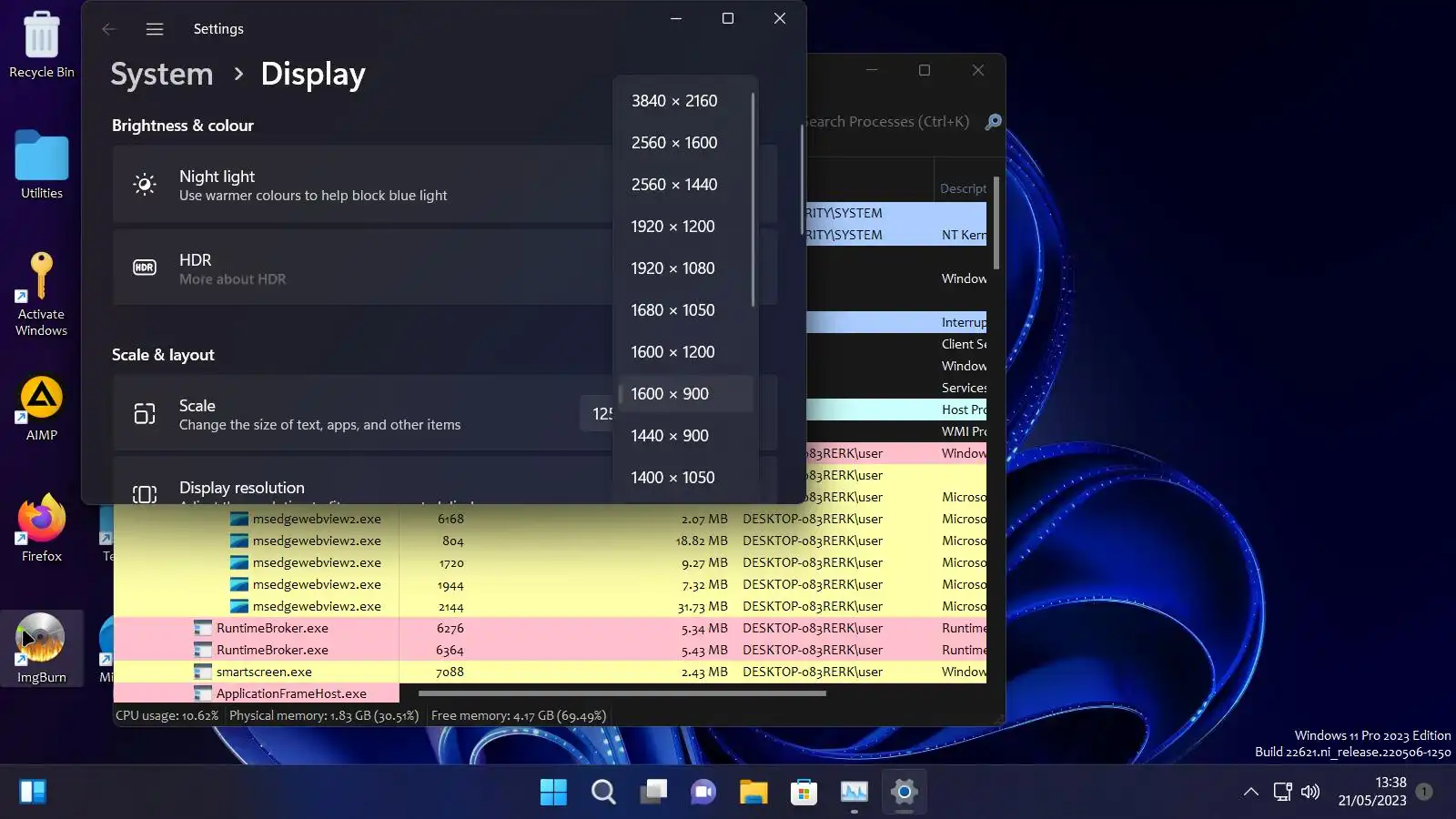Click the Scale setting icon

(x=145, y=414)
